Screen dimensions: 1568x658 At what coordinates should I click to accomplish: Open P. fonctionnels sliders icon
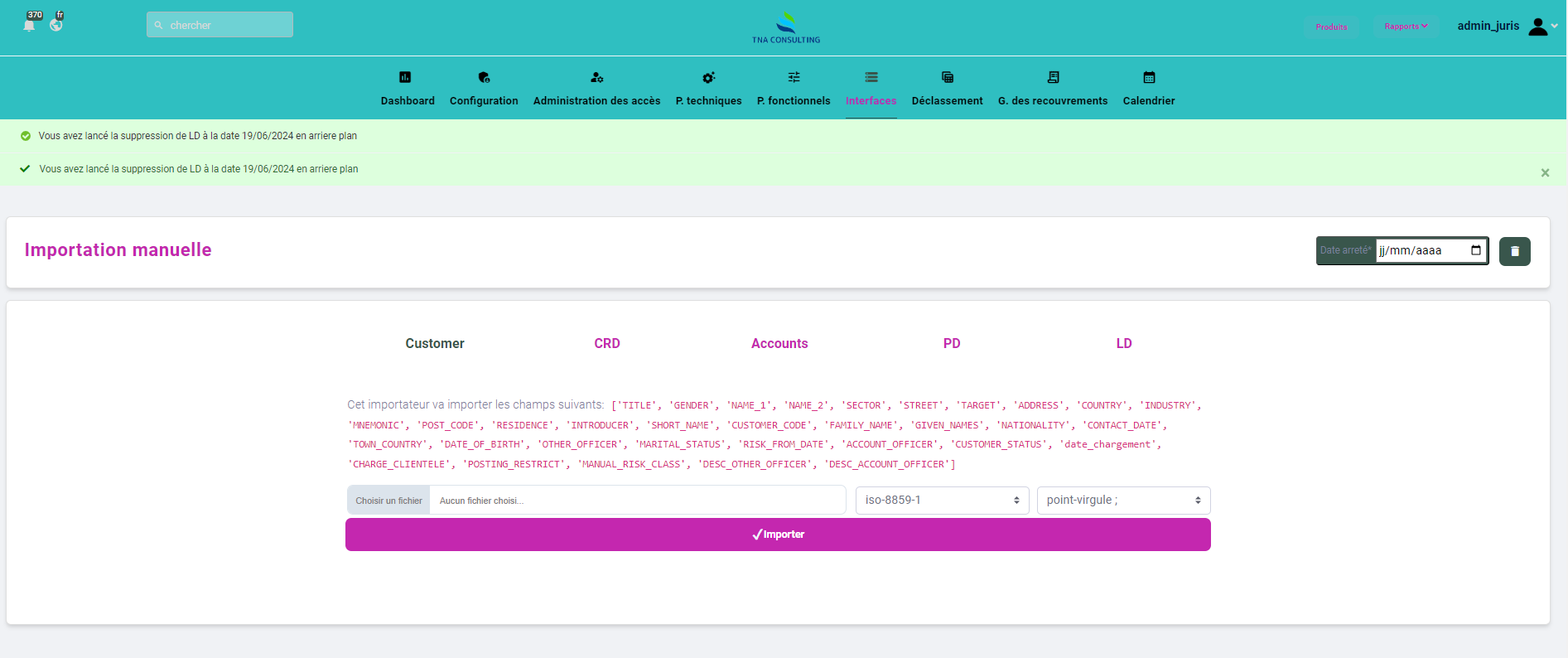[794, 78]
